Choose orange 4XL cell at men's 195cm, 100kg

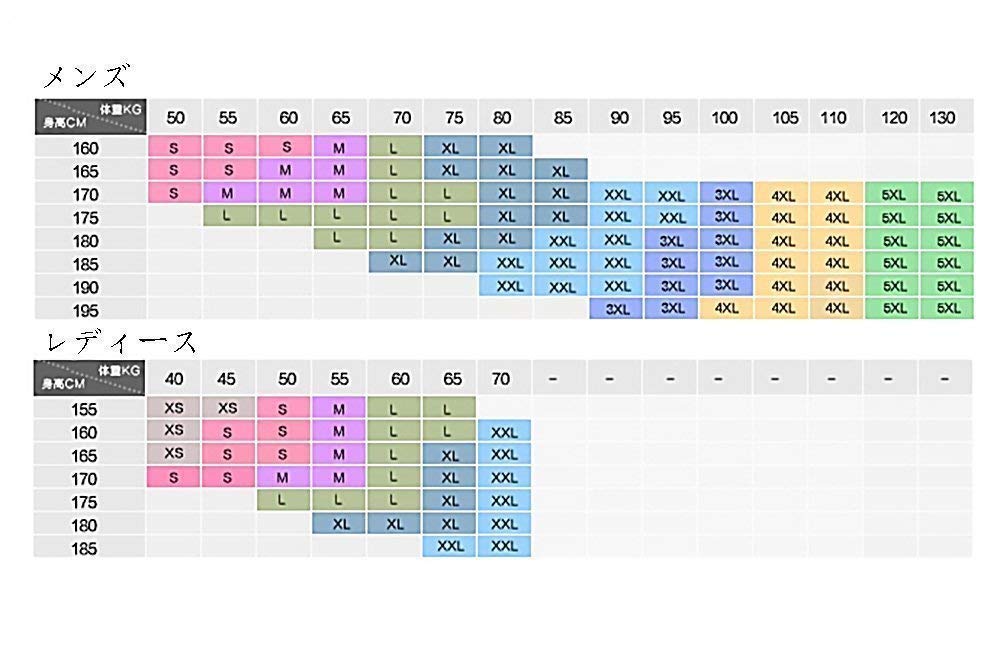(725, 309)
